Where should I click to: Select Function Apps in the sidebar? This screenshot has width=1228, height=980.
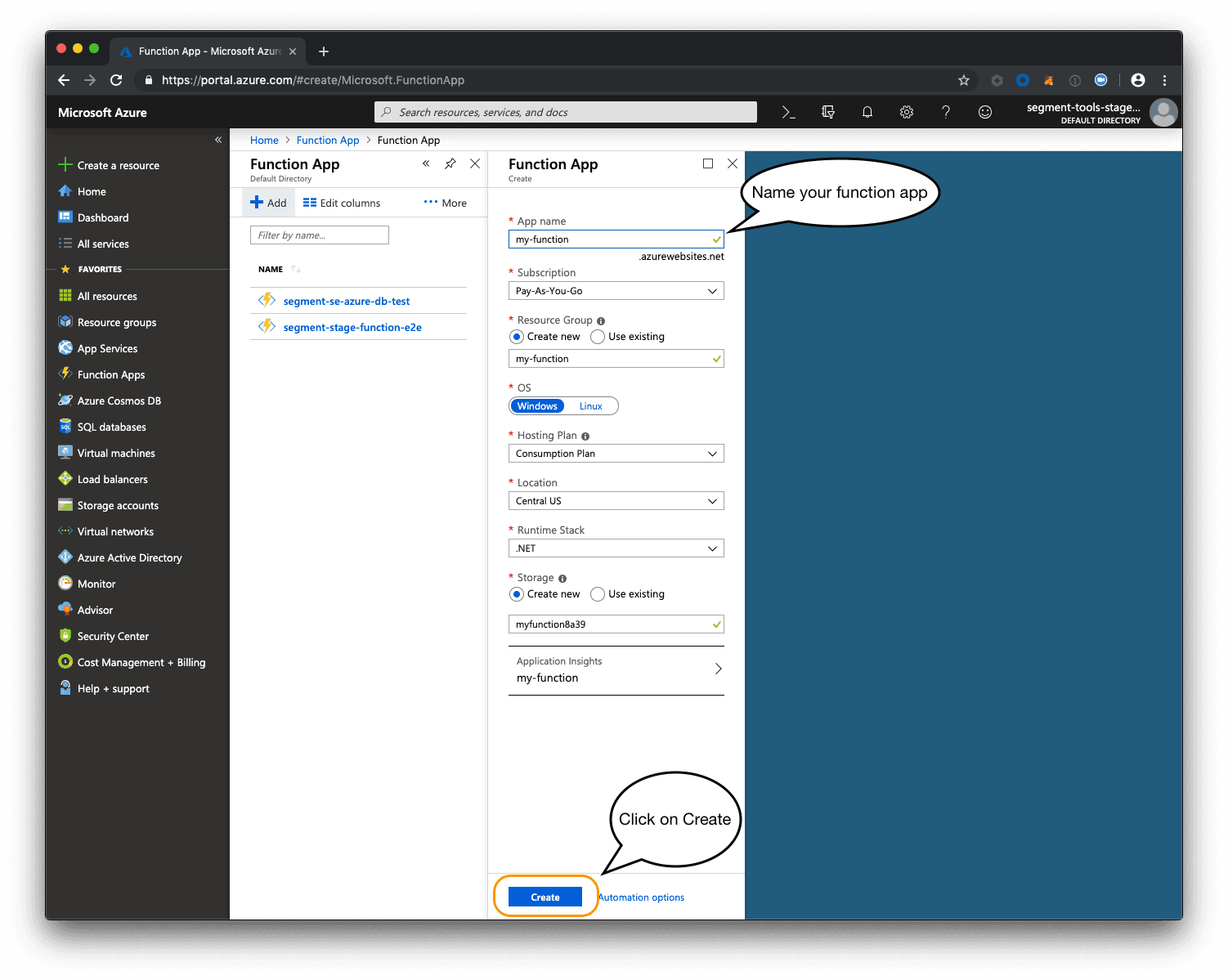click(110, 374)
